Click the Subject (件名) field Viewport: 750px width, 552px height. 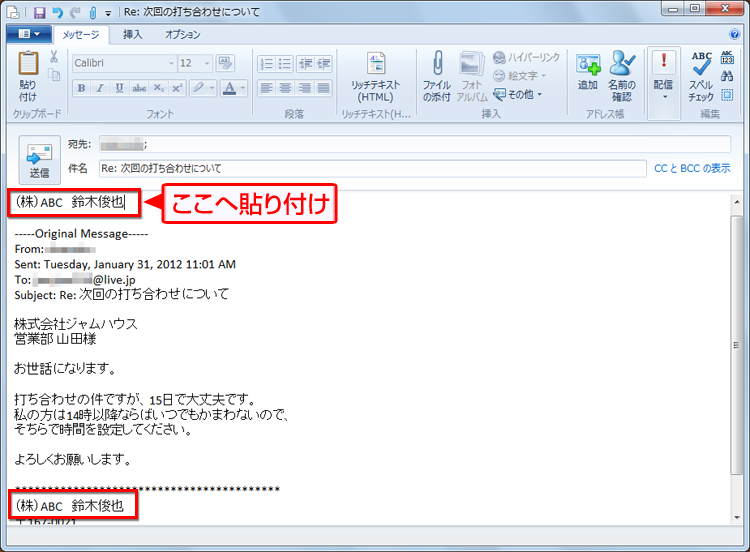[373, 168]
